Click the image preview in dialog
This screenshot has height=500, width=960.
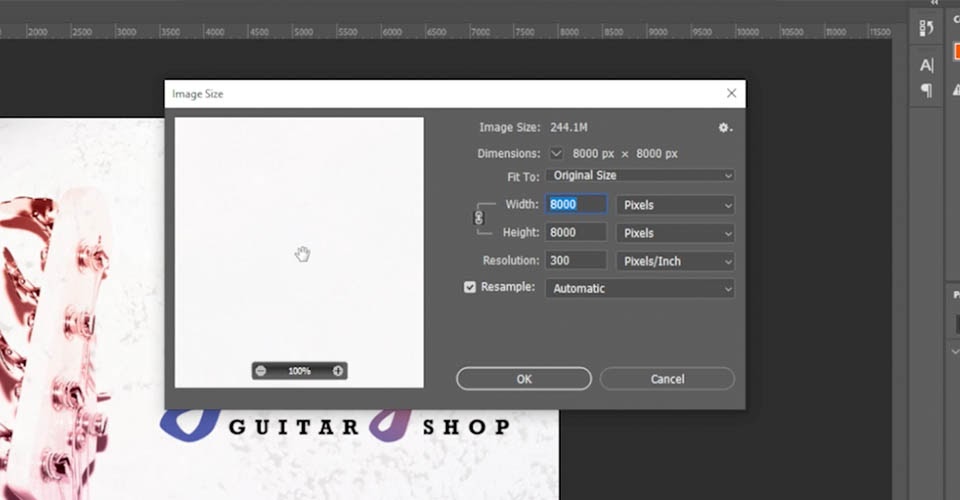[299, 253]
